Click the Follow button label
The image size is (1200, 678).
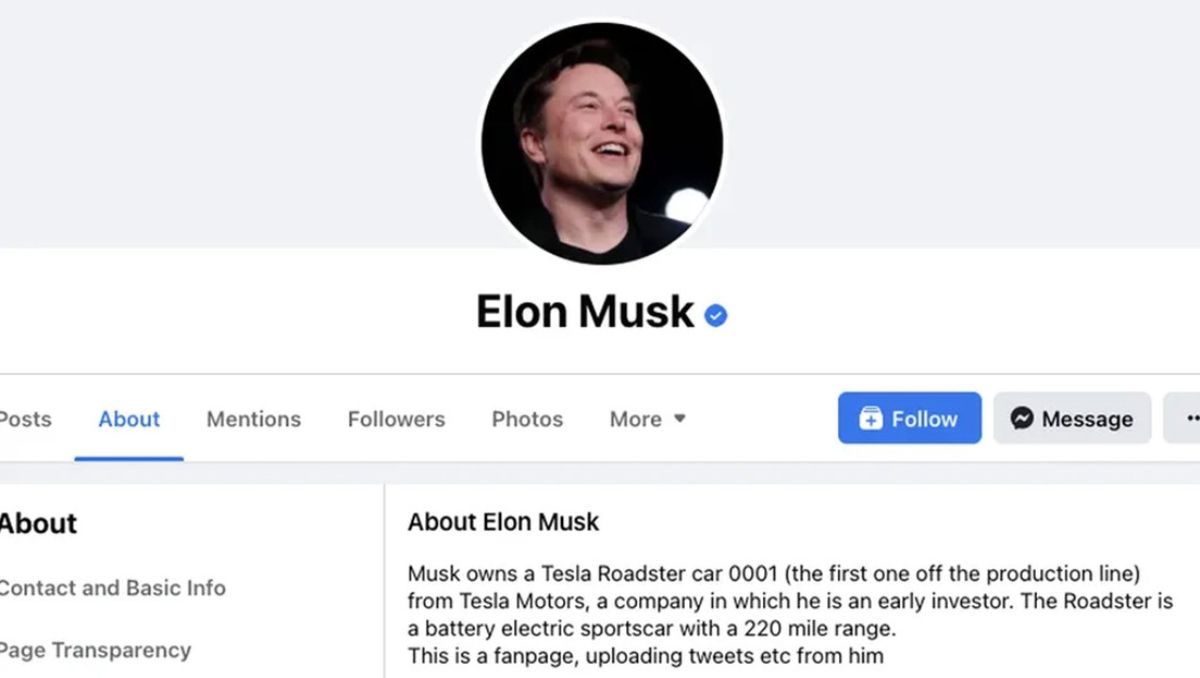click(x=925, y=419)
